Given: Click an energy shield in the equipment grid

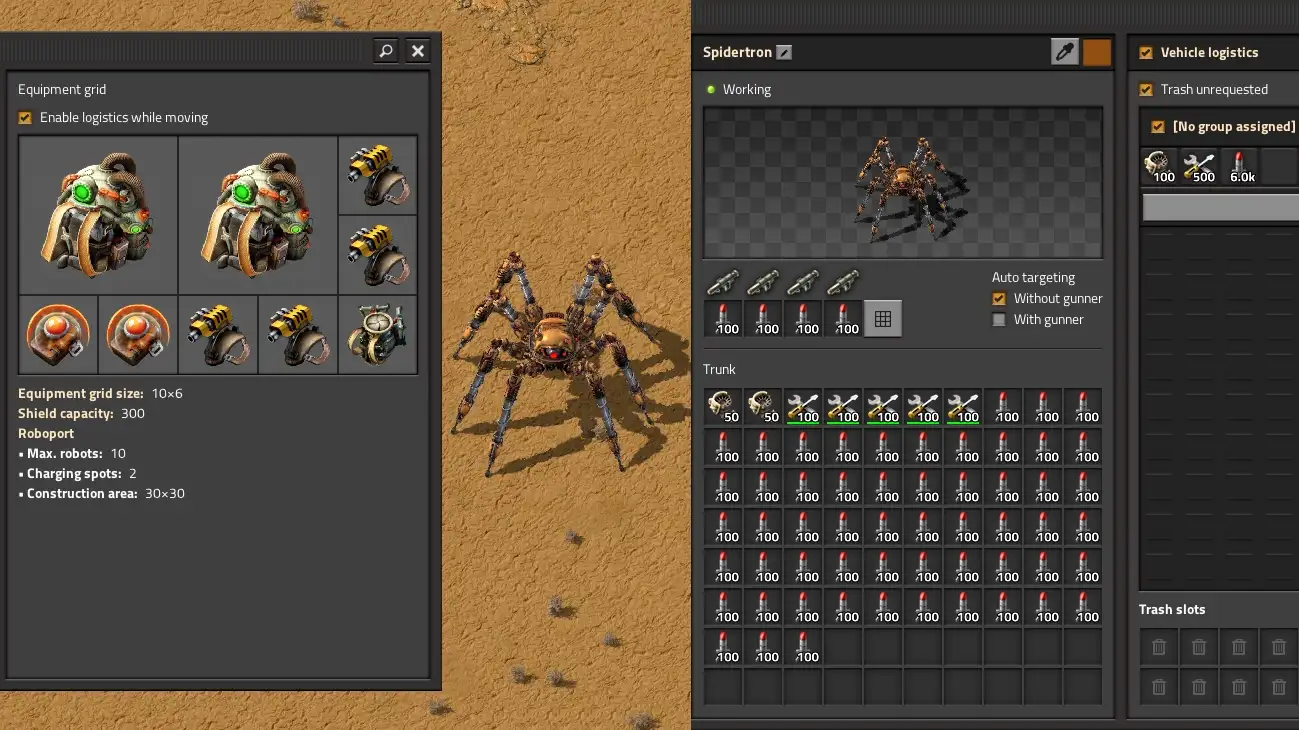Looking at the screenshot, I should pyautogui.click(x=57, y=335).
